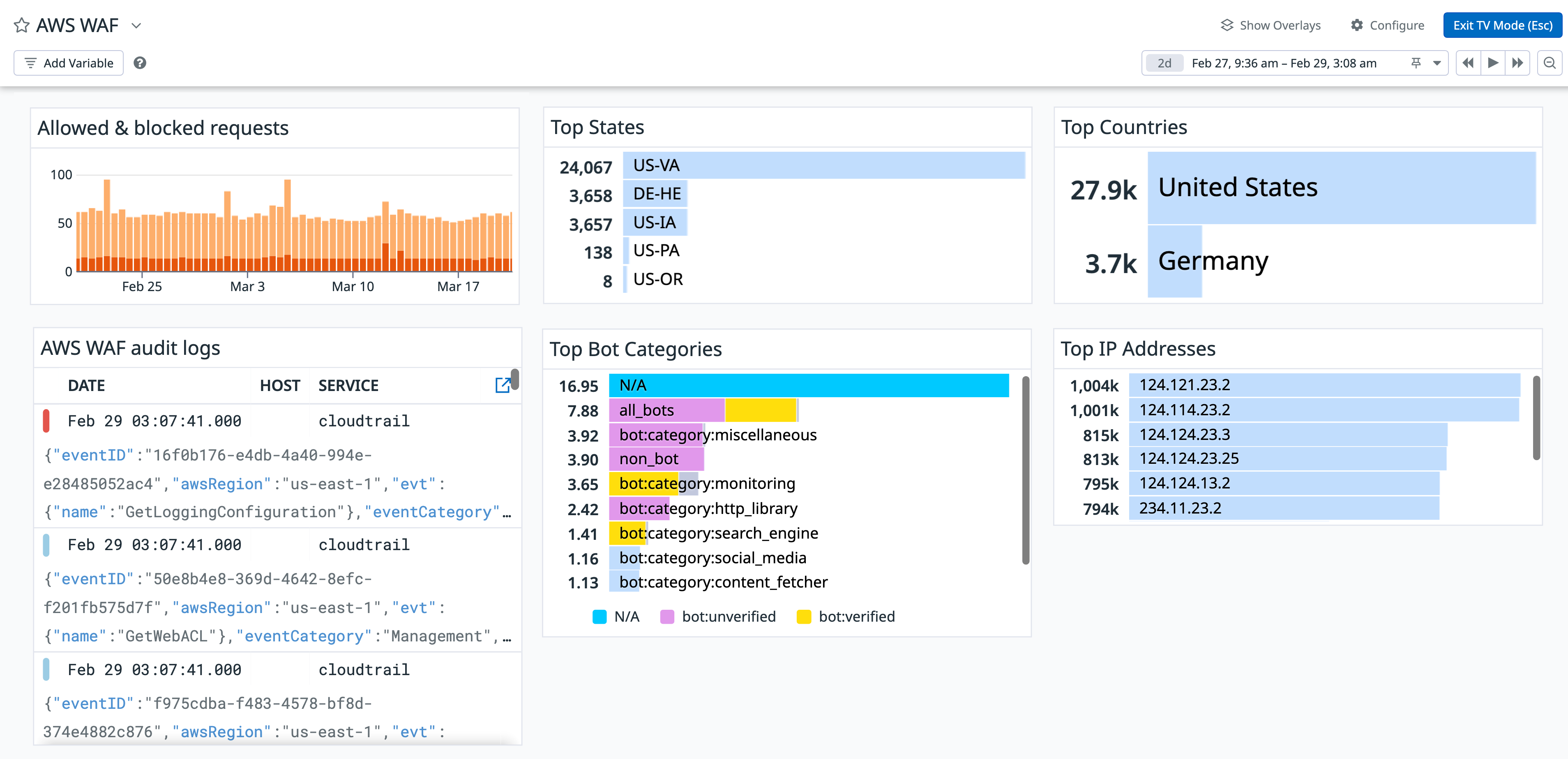
Task: Select the DATE column header in audit logs
Action: point(86,385)
